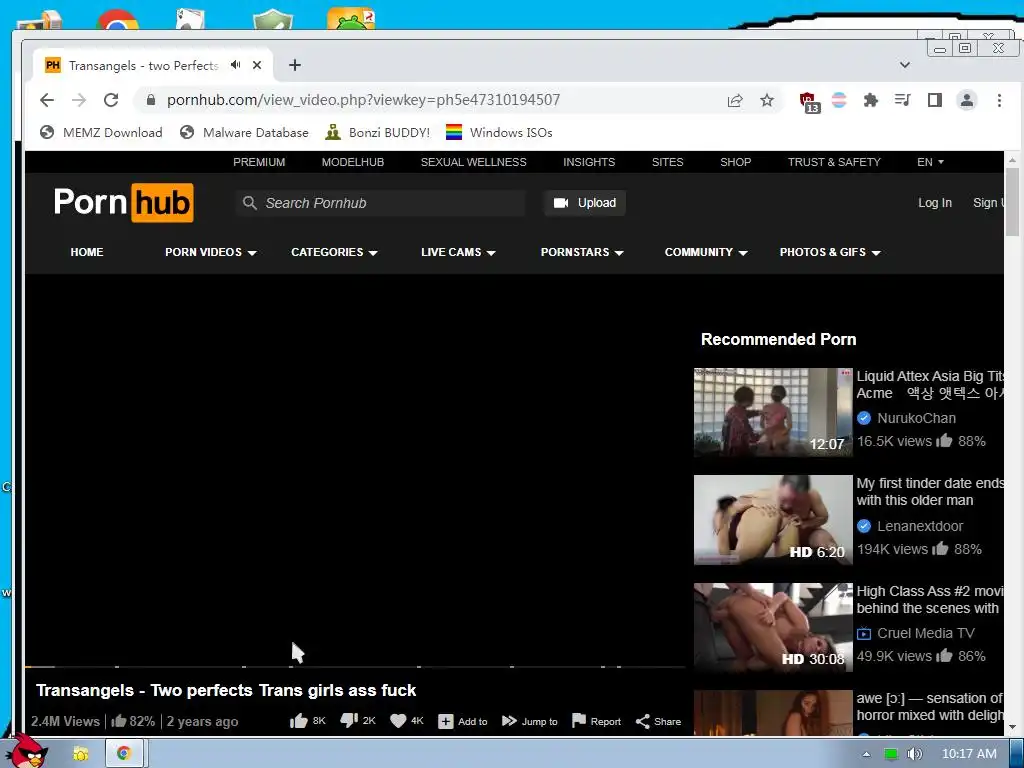Like the video (8K thumbs up)

pyautogui.click(x=298, y=721)
